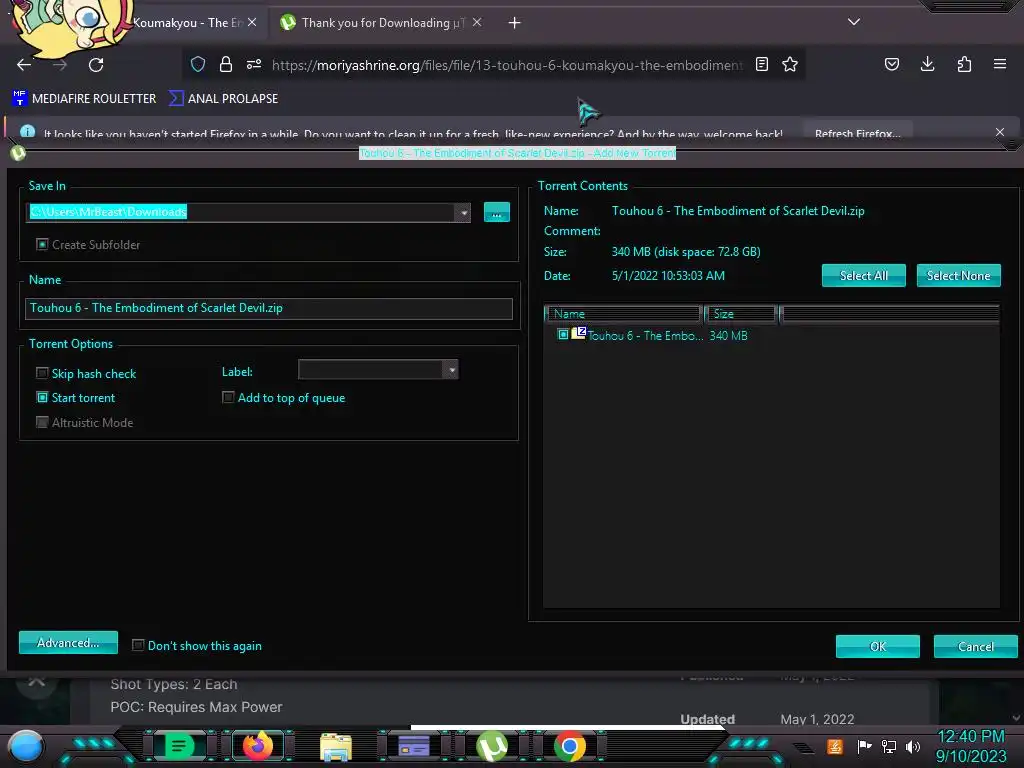The height and width of the screenshot is (768, 1024).
Task: Open the Pocket save icon
Action: [x=891, y=64]
